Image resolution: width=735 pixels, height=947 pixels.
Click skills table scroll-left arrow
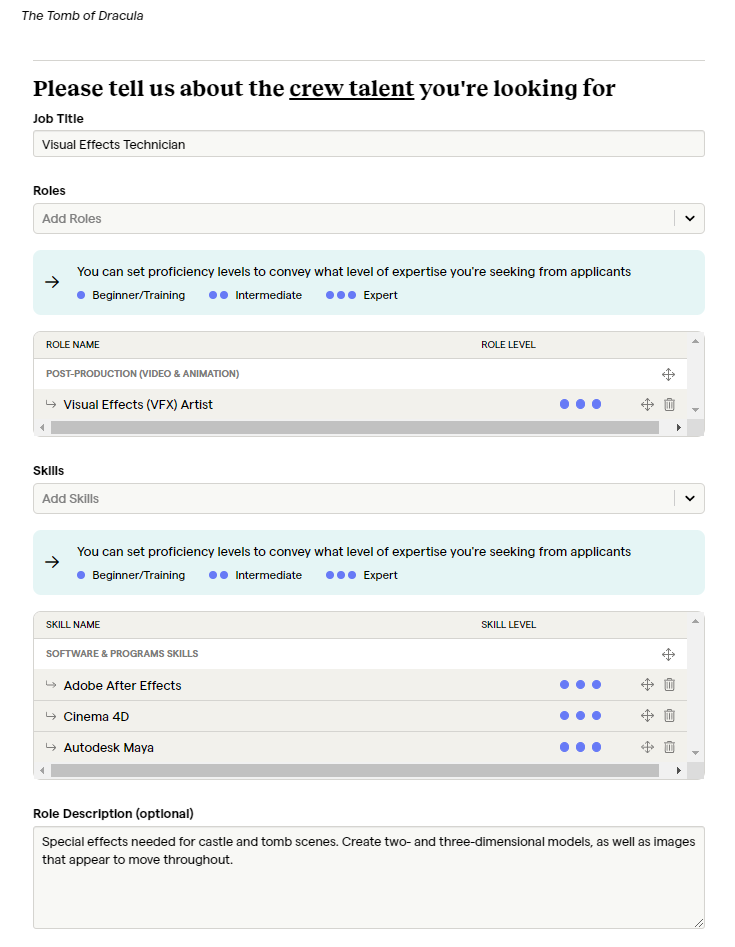coord(42,771)
